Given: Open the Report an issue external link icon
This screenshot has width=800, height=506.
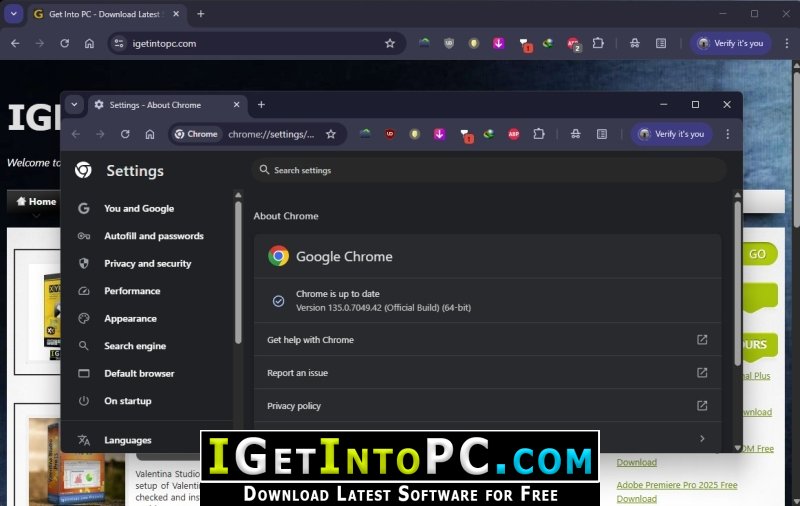Looking at the screenshot, I should (x=702, y=373).
